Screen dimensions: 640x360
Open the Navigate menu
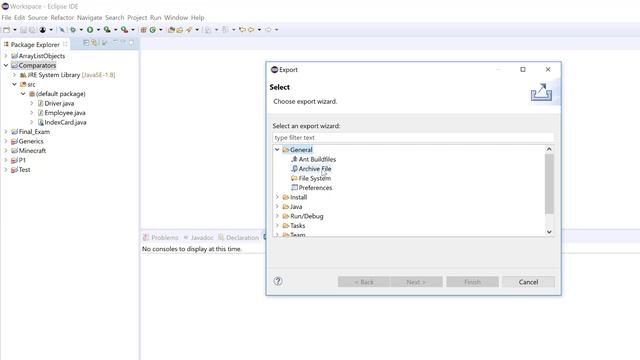(89, 18)
